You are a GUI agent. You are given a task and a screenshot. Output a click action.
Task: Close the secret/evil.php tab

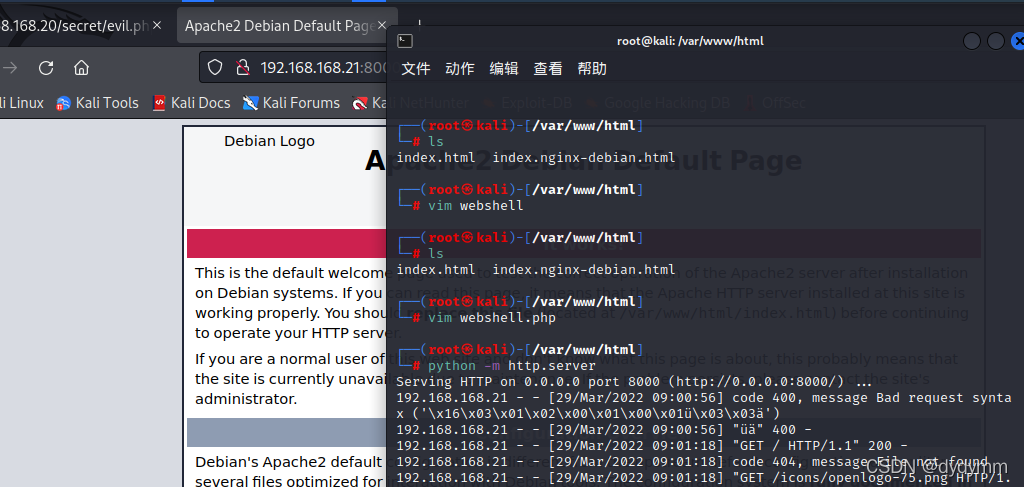tap(157, 26)
